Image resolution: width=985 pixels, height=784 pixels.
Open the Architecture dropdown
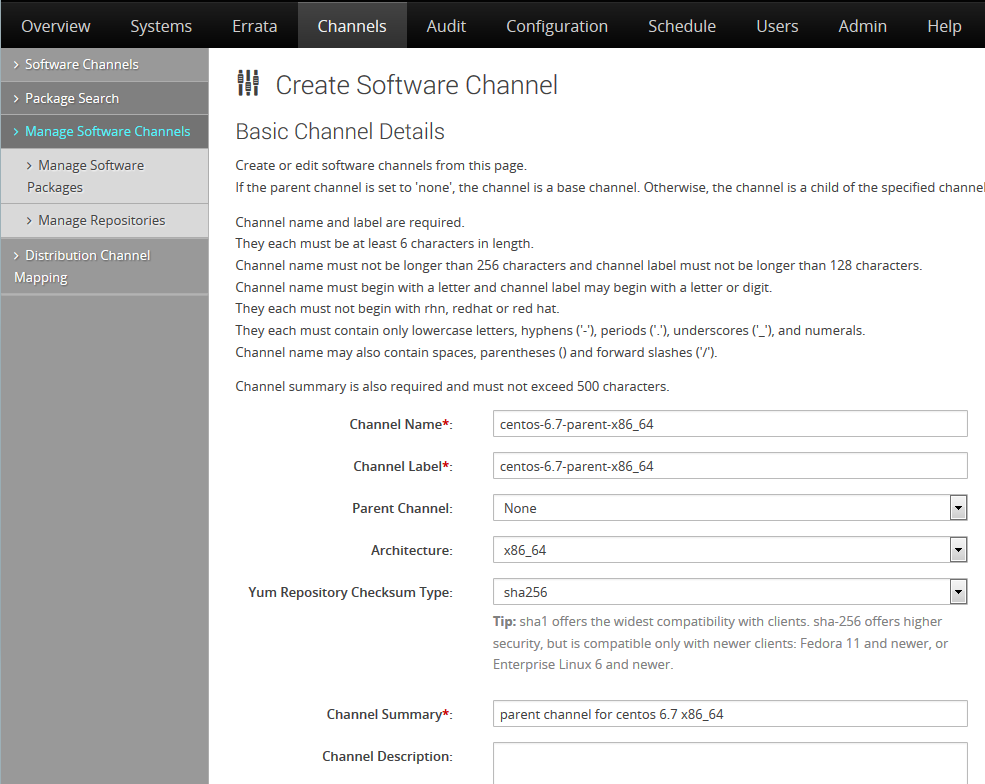point(730,550)
